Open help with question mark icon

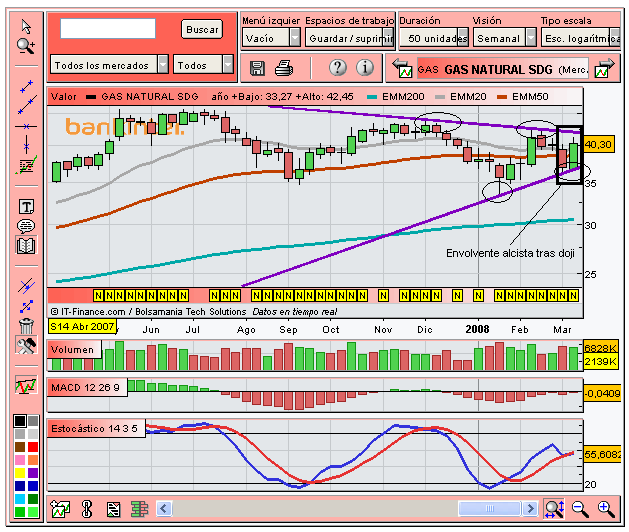338,67
